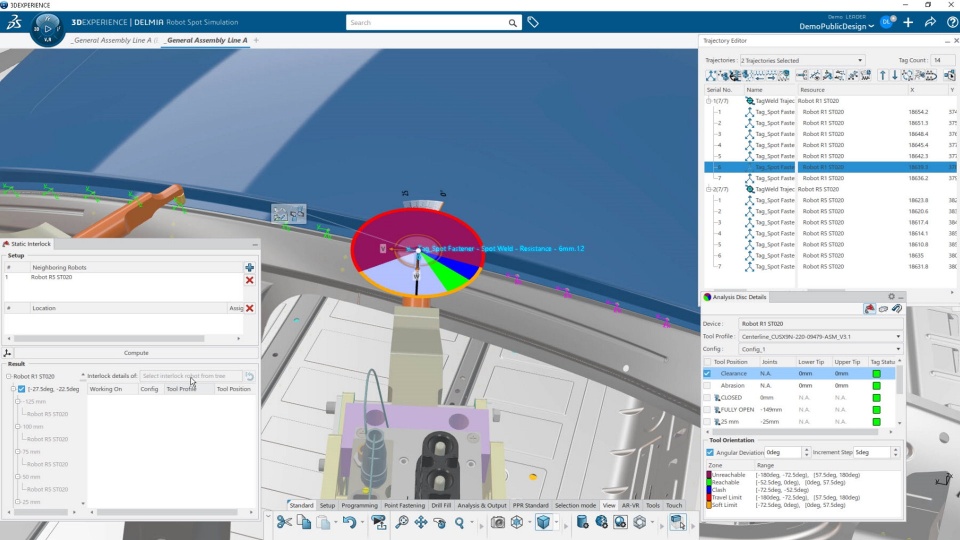The image size is (960, 540).
Task: Click red X in Location row
Action: (250, 308)
